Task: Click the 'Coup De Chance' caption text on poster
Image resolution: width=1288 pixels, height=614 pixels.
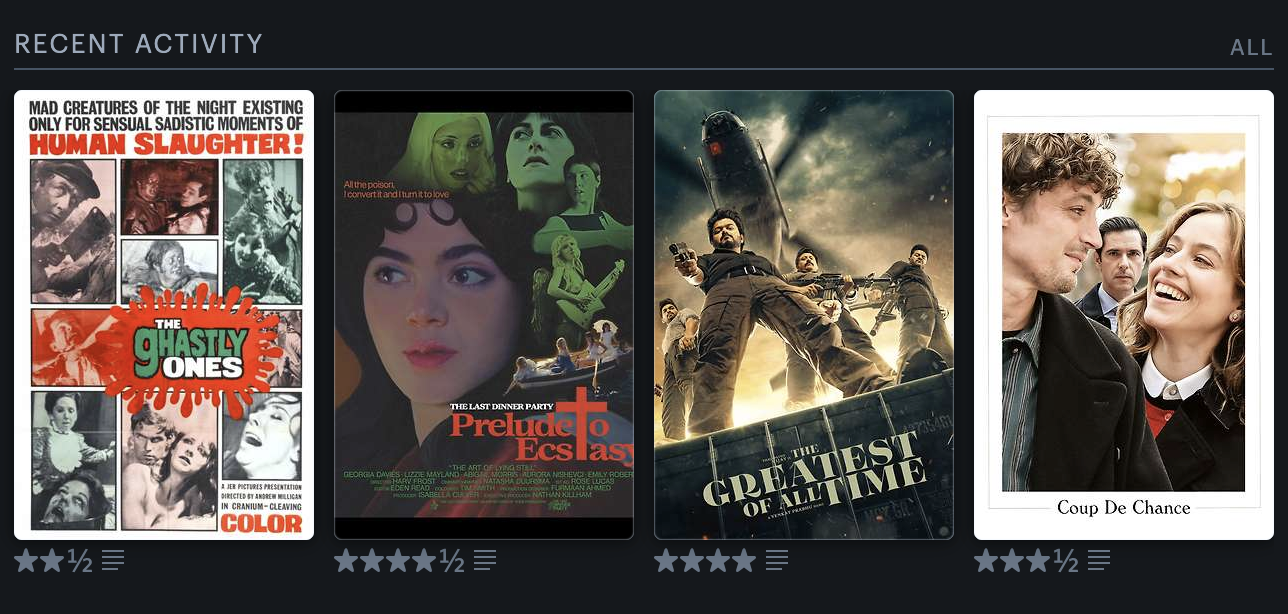Action: [1124, 508]
